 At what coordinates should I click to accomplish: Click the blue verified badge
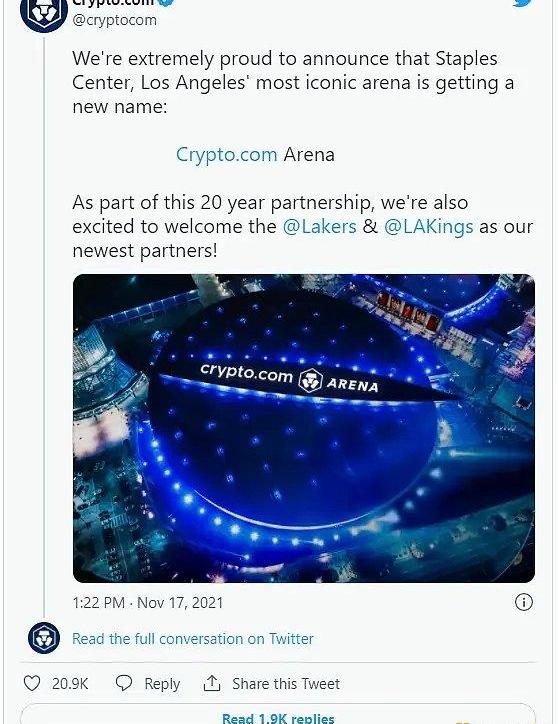166,2
